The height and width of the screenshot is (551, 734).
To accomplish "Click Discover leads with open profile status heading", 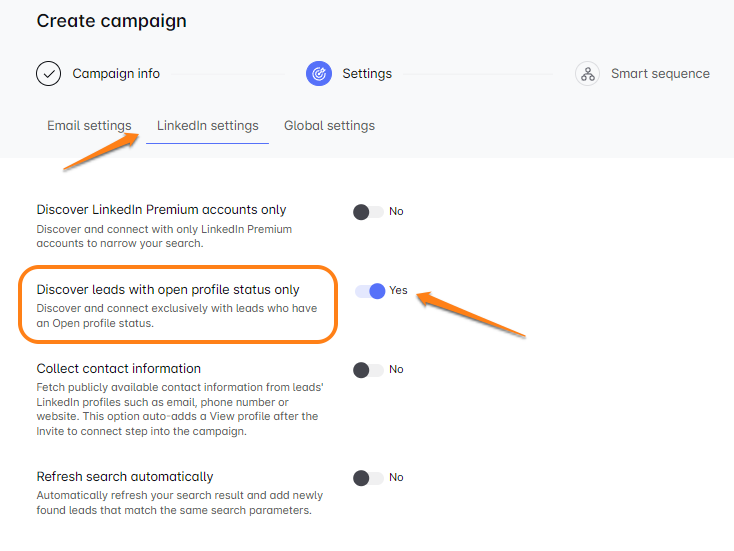I will [168, 290].
